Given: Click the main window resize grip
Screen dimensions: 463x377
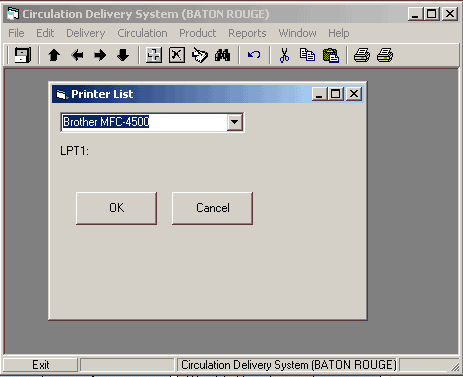Looking at the screenshot, I should point(454,367).
